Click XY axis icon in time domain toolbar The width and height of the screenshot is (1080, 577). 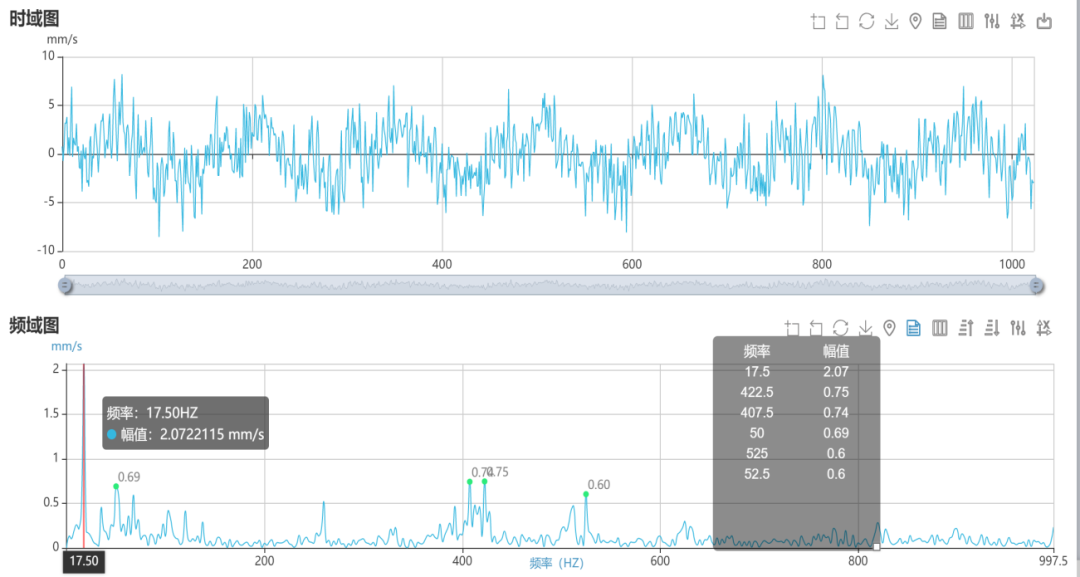click(x=1018, y=22)
